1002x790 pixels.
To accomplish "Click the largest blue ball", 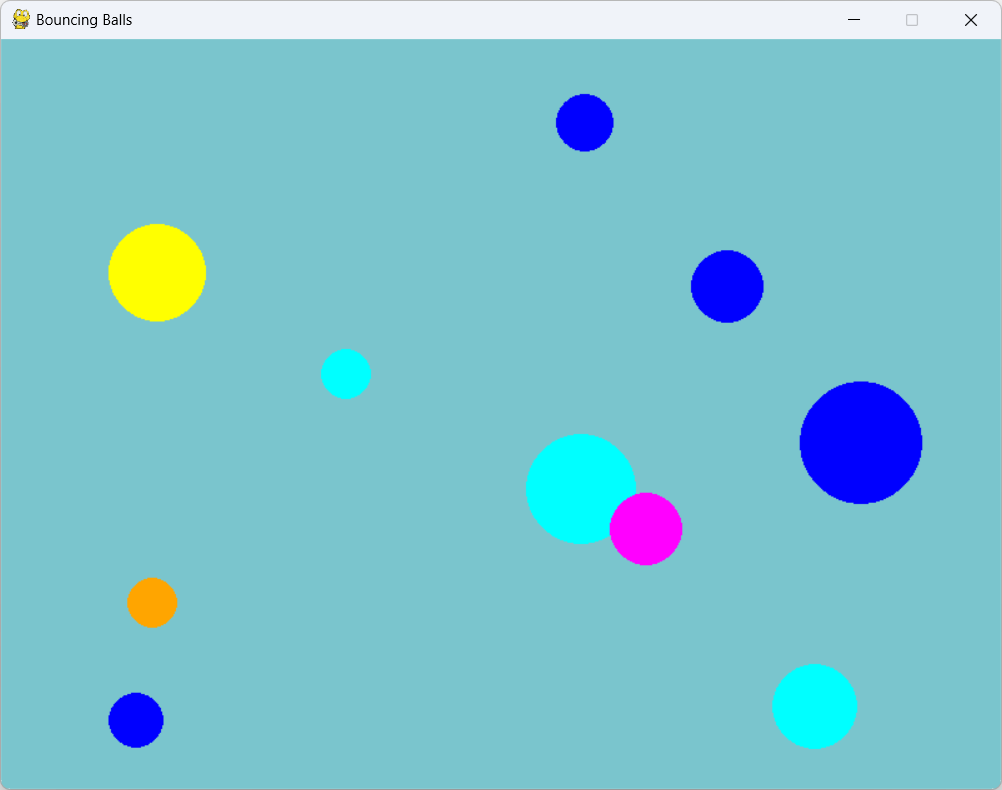I will pyautogui.click(x=861, y=443).
